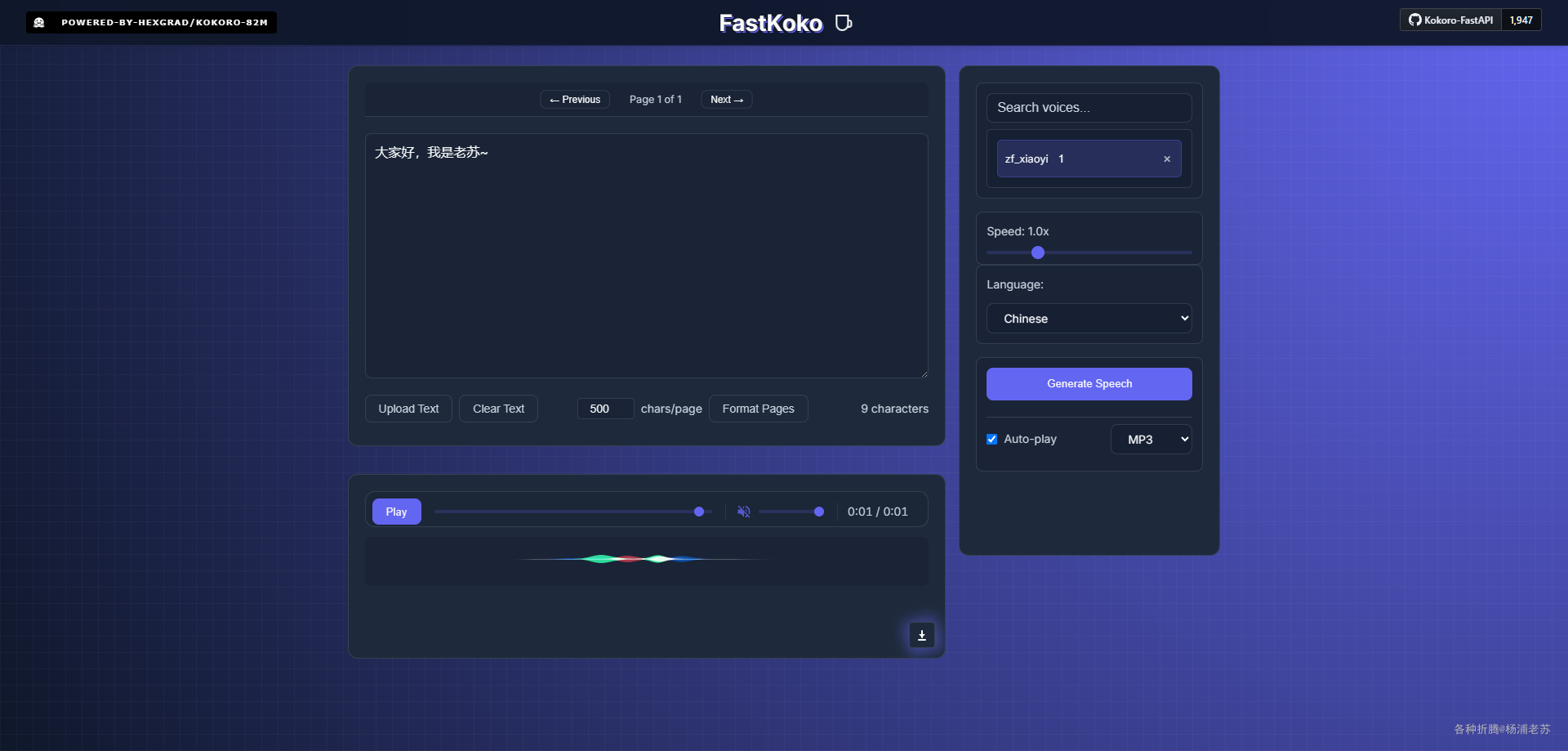Click the 500 chars/page input field

tap(605, 409)
